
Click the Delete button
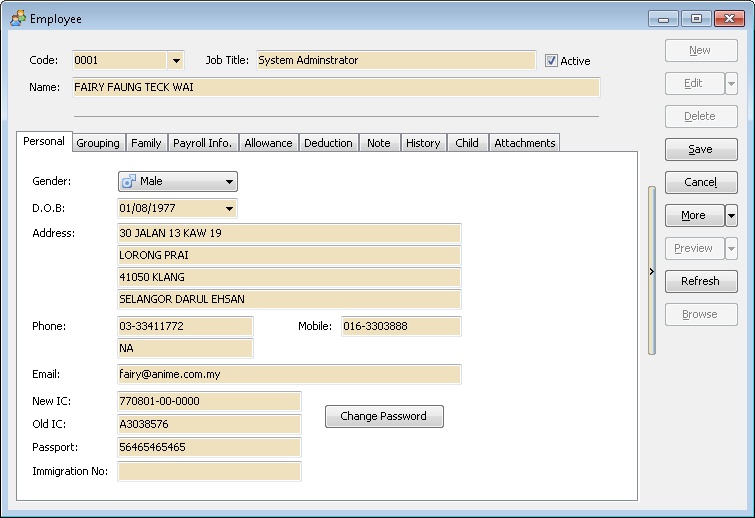point(701,117)
